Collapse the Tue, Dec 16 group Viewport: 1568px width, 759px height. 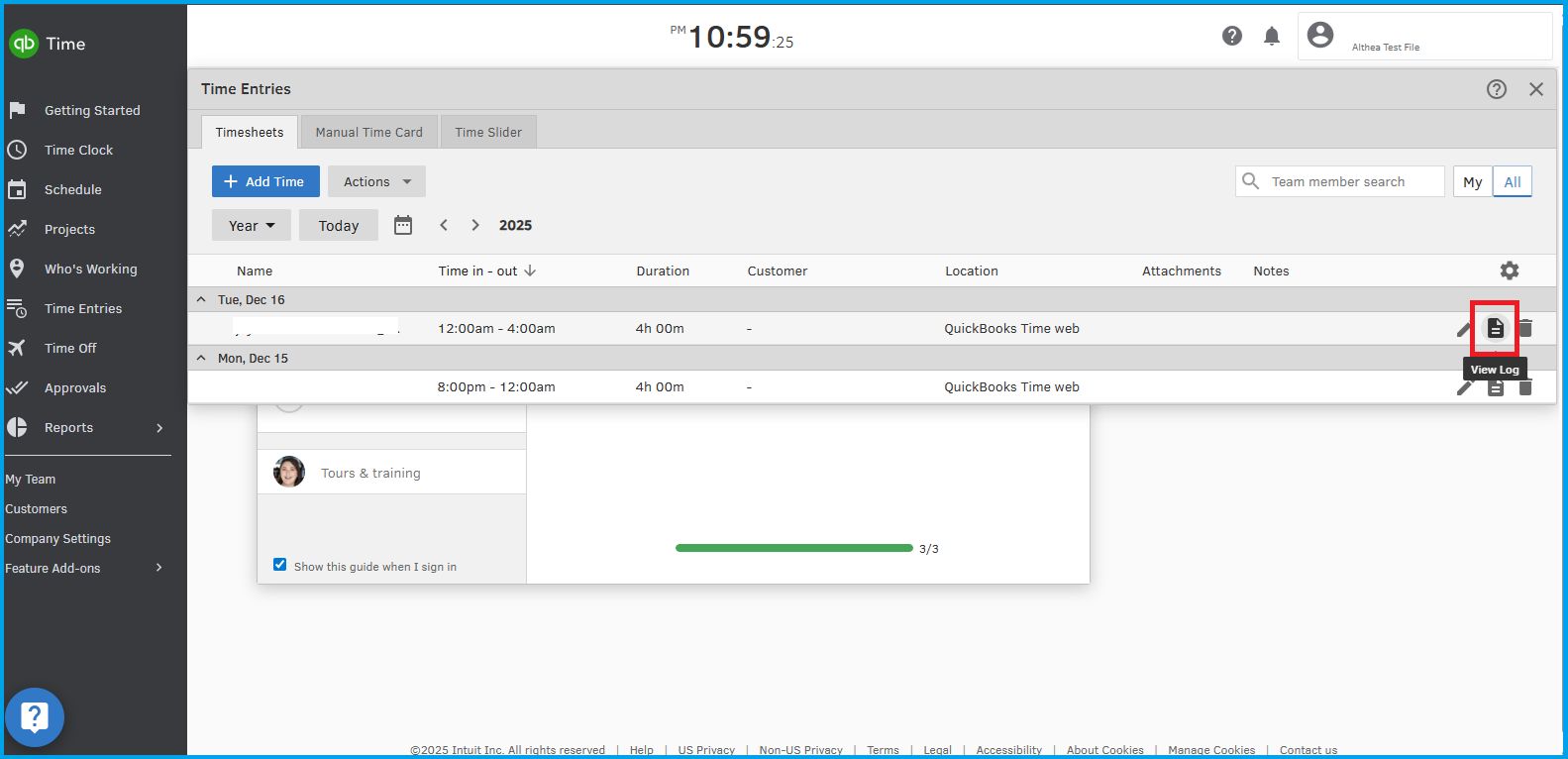[x=202, y=299]
